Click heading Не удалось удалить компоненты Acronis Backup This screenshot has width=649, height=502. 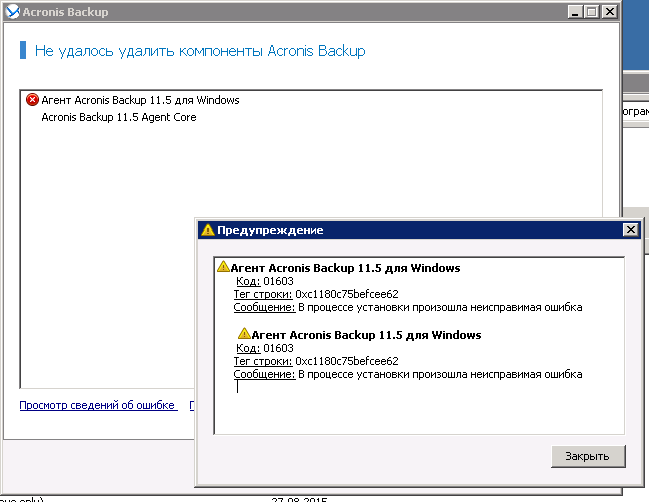point(200,51)
